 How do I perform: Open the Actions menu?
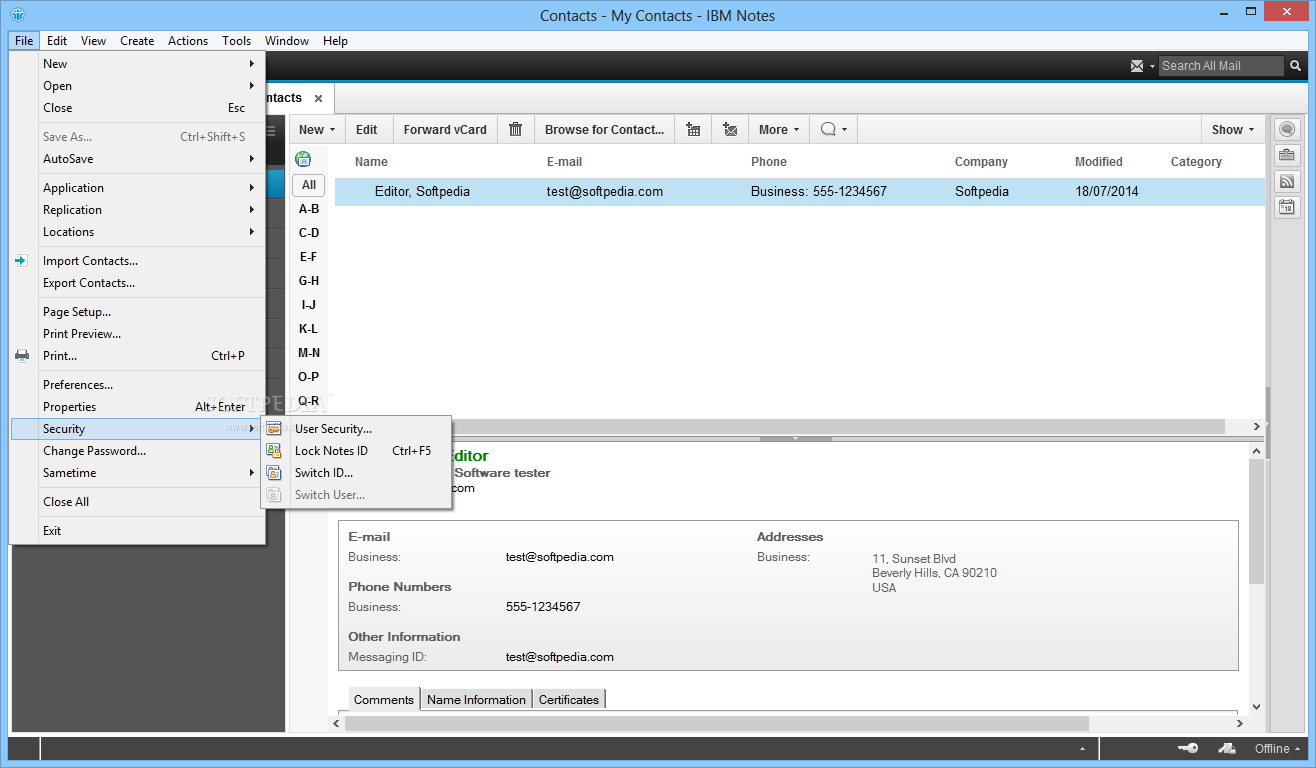tap(188, 41)
